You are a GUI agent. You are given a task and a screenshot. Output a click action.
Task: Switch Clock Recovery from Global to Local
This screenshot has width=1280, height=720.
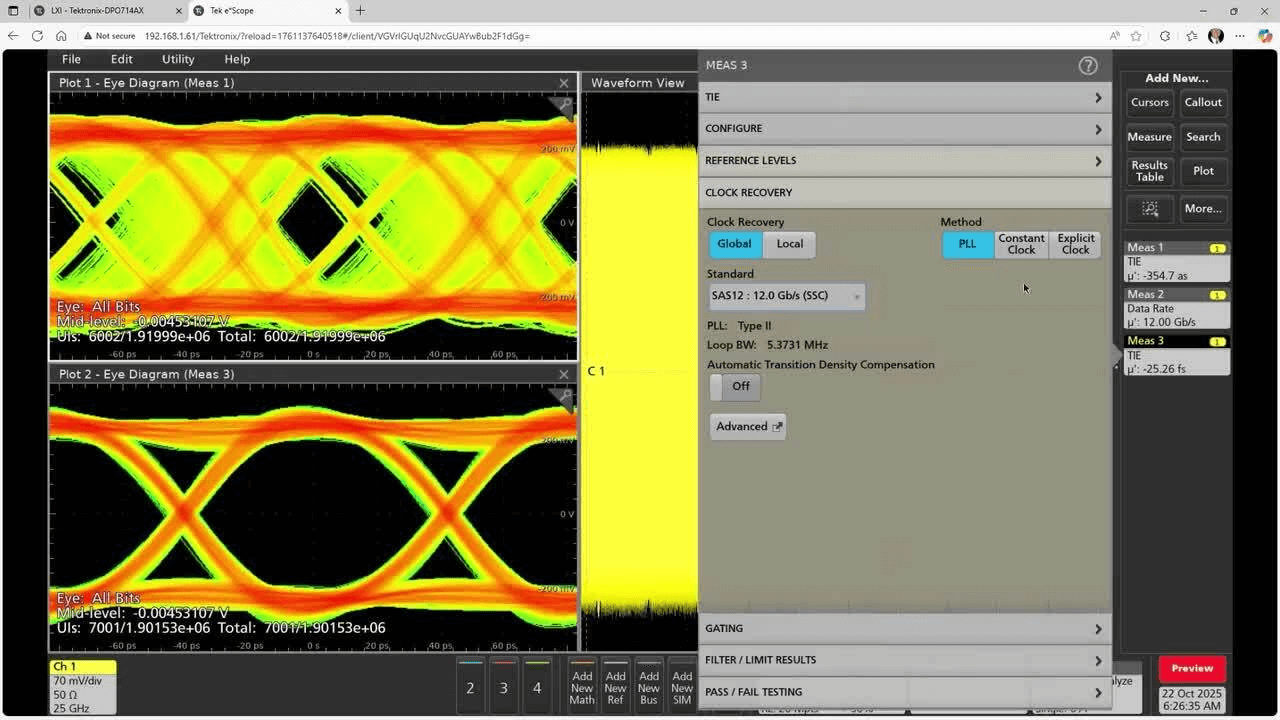[789, 243]
